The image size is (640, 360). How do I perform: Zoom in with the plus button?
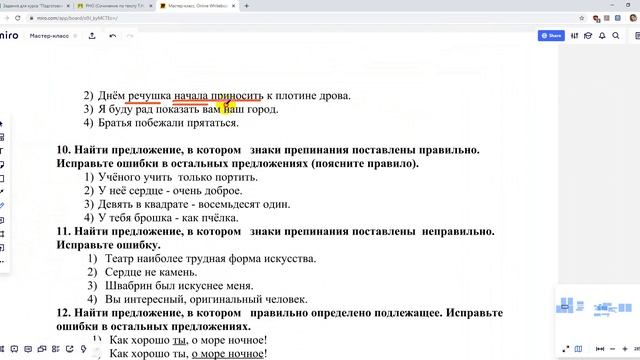tap(625, 349)
